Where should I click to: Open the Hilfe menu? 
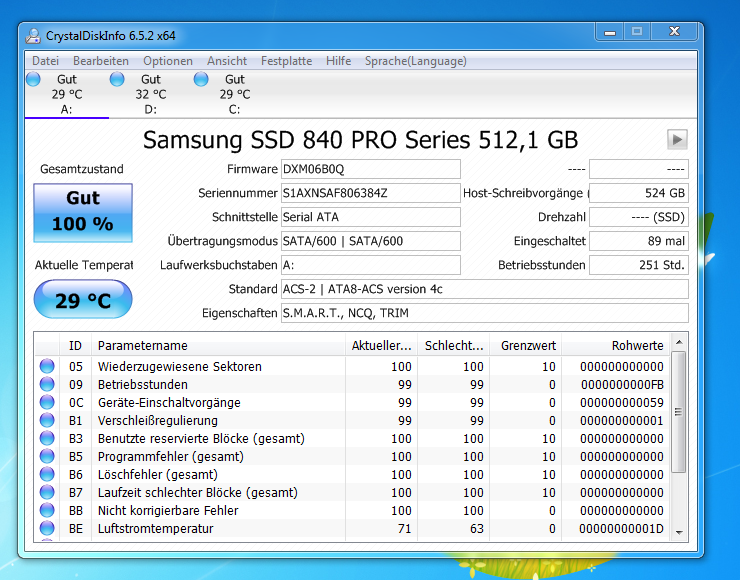pos(338,61)
